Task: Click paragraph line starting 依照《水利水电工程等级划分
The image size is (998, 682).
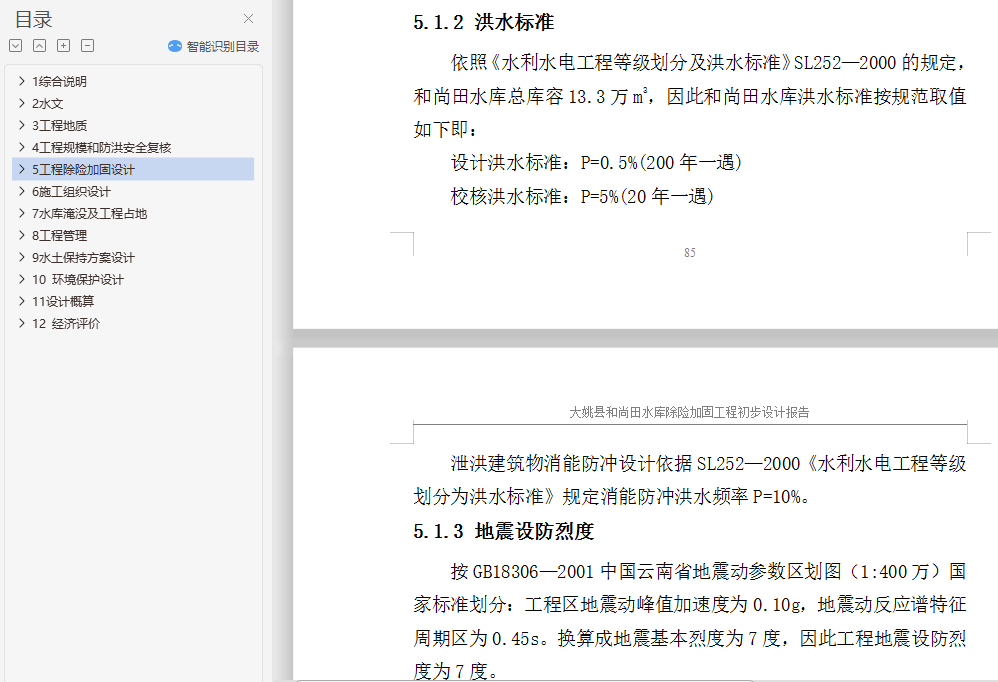Action: pos(708,63)
